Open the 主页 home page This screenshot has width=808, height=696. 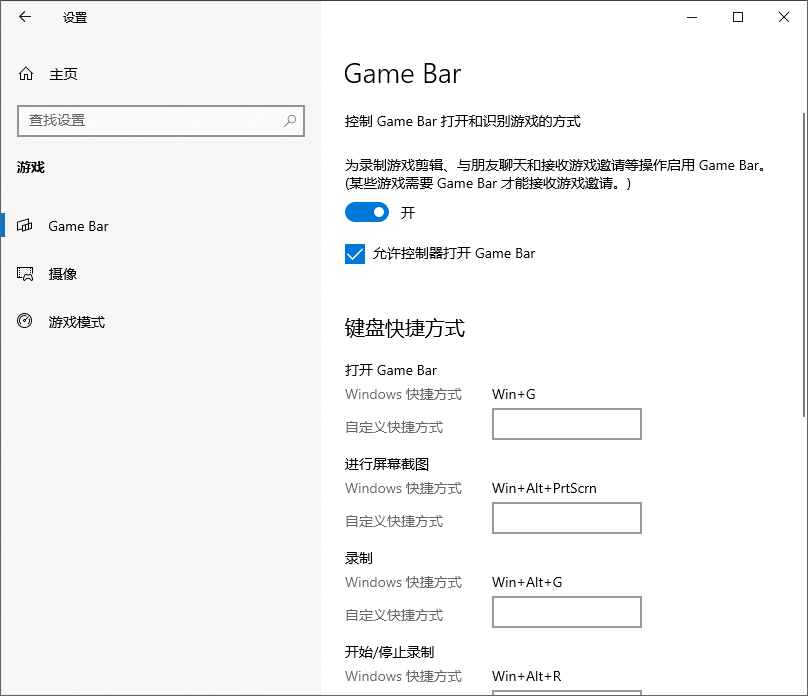pos(63,74)
